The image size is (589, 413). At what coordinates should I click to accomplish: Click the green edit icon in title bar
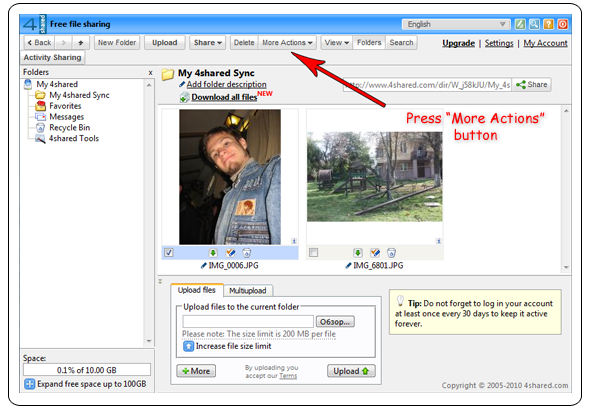520,24
